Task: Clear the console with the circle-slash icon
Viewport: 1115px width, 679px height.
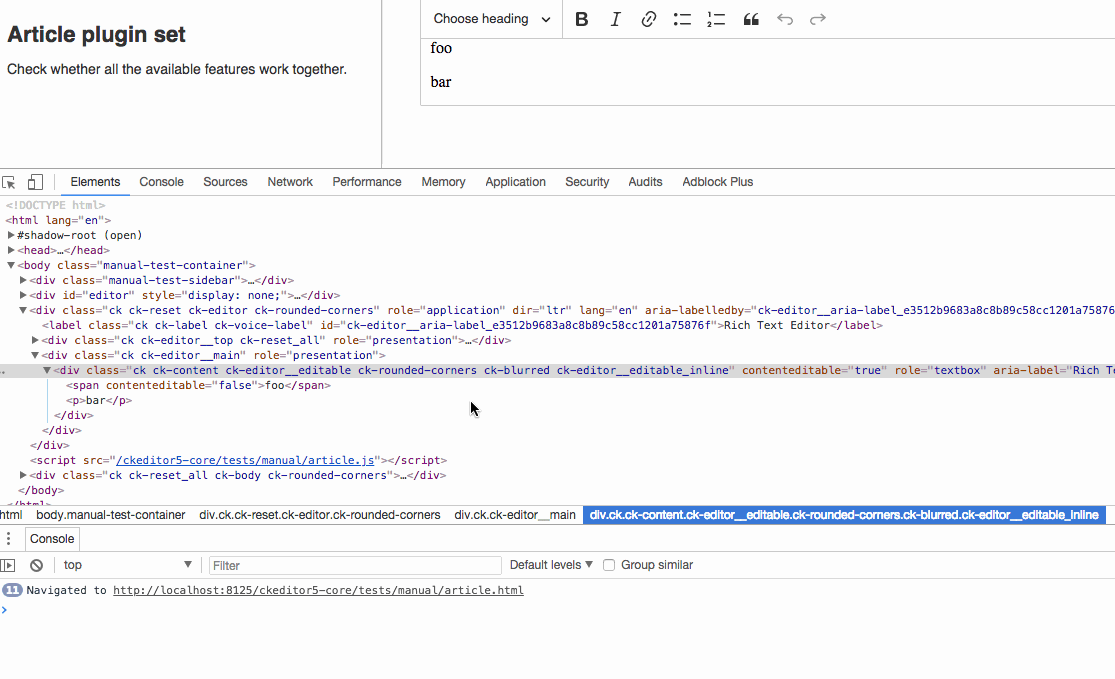Action: (x=36, y=564)
